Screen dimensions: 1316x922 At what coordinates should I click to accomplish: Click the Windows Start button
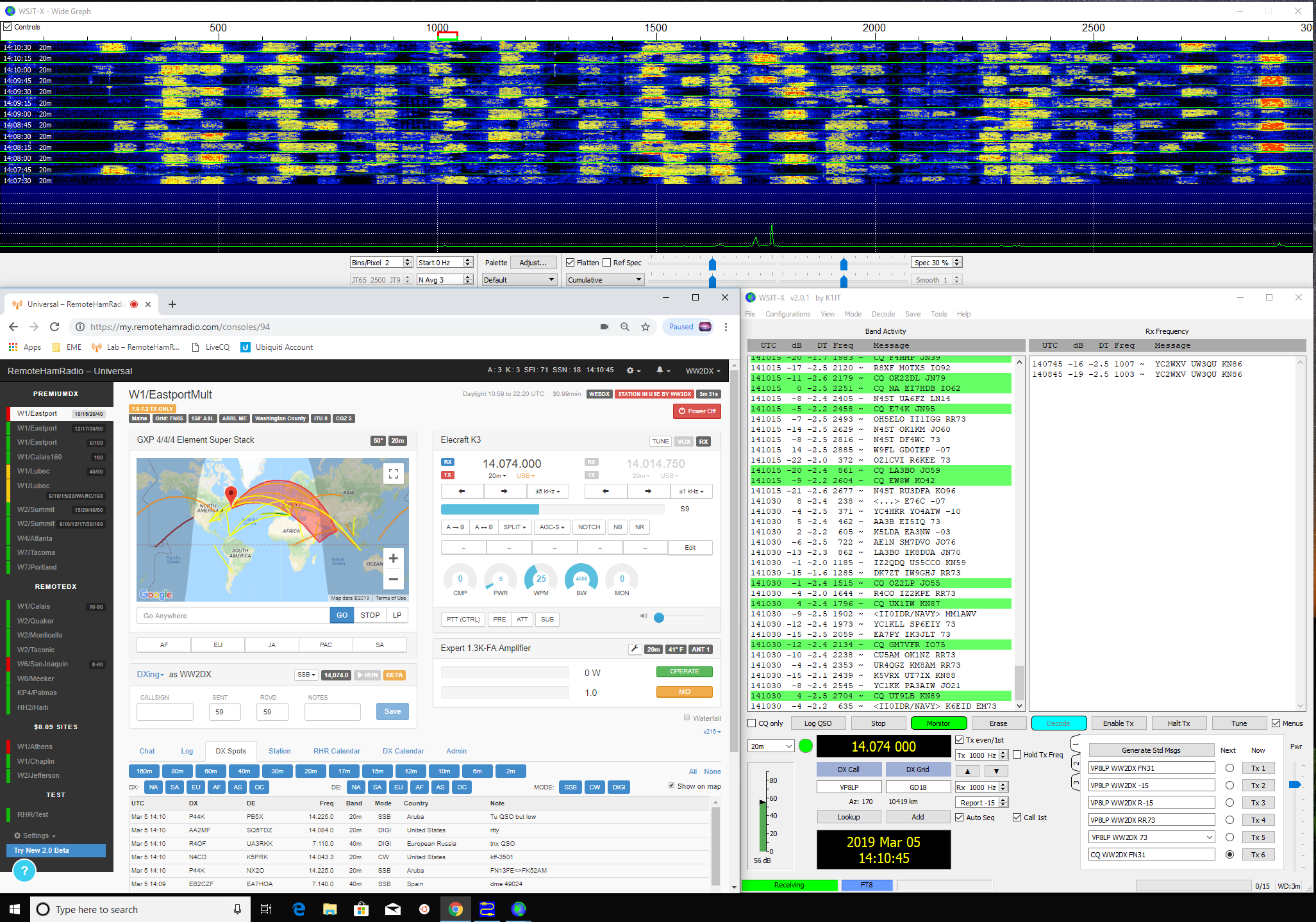[15, 909]
